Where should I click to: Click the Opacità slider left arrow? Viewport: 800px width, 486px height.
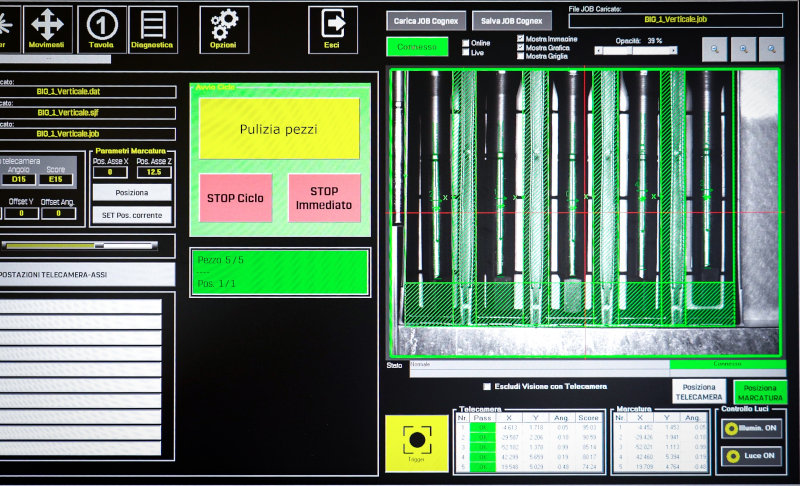click(x=598, y=50)
